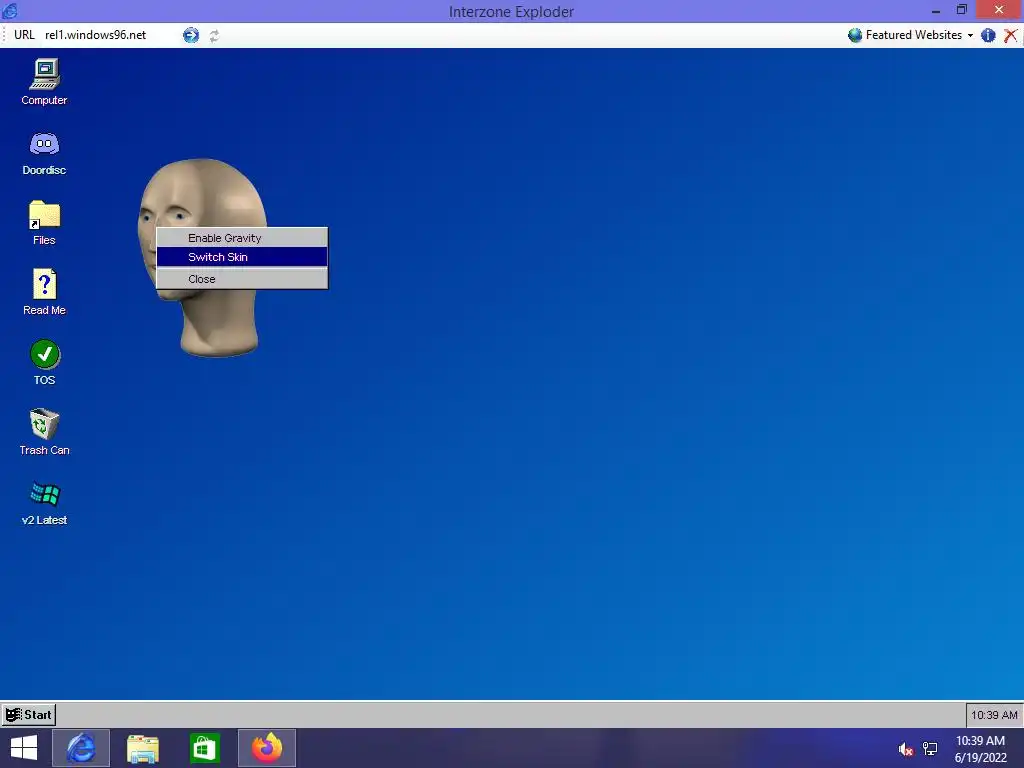Screen dimensions: 1024x768
Task: Choose Switch Skin menu entry
Action: click(242, 257)
